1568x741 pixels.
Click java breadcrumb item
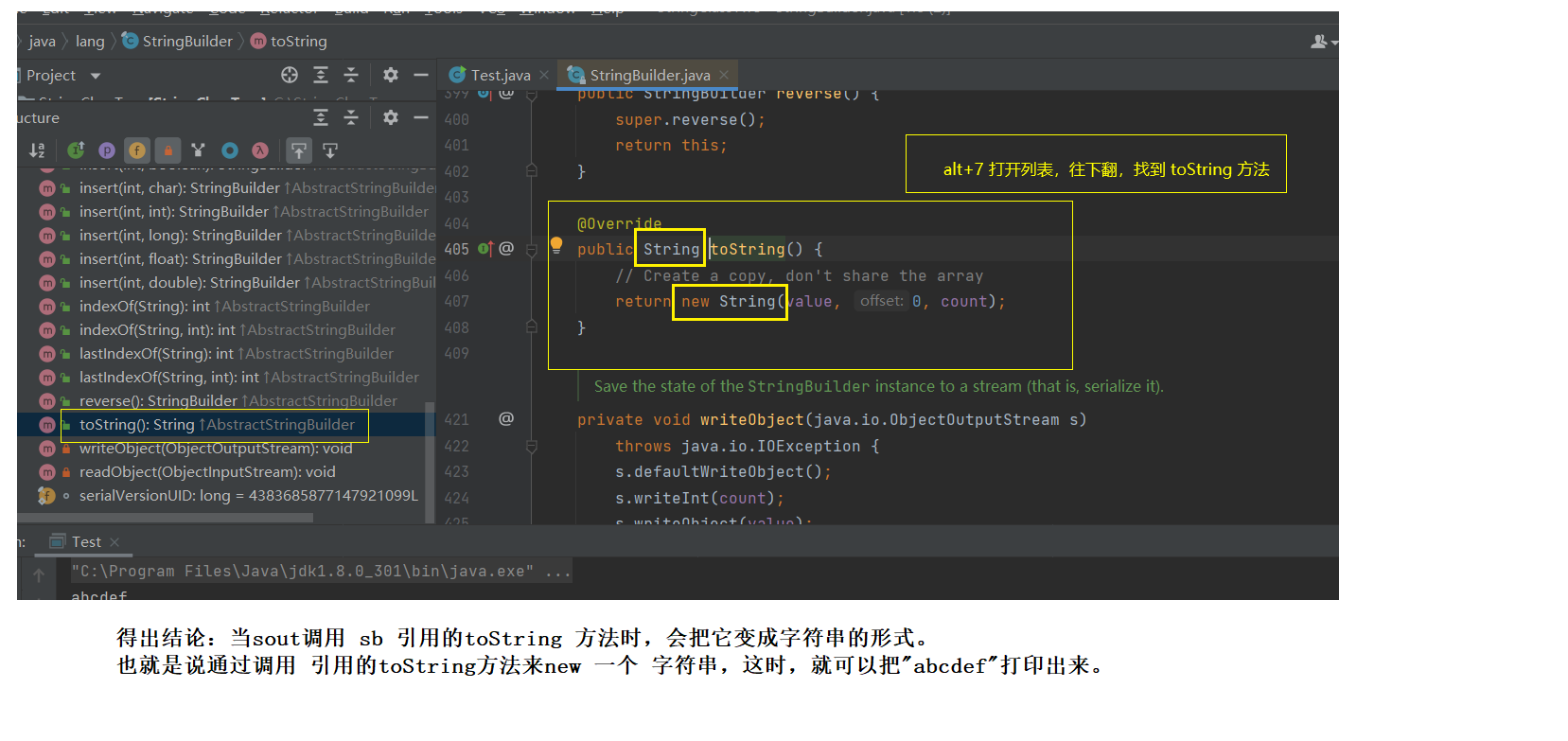42,42
